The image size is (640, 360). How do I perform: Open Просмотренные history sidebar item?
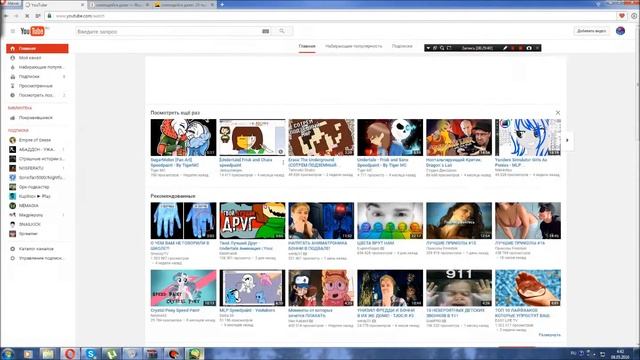tap(37, 86)
